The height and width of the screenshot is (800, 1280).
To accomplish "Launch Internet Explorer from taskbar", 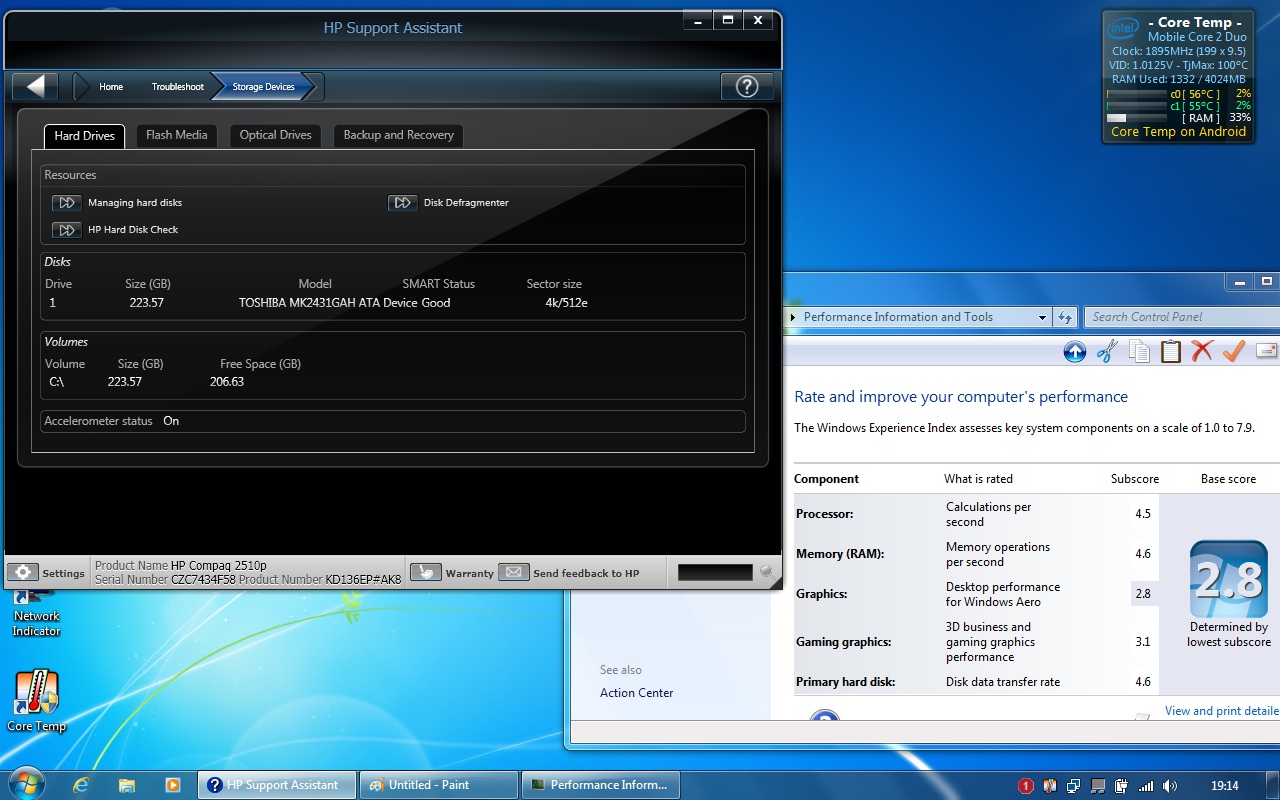I will click(x=81, y=785).
